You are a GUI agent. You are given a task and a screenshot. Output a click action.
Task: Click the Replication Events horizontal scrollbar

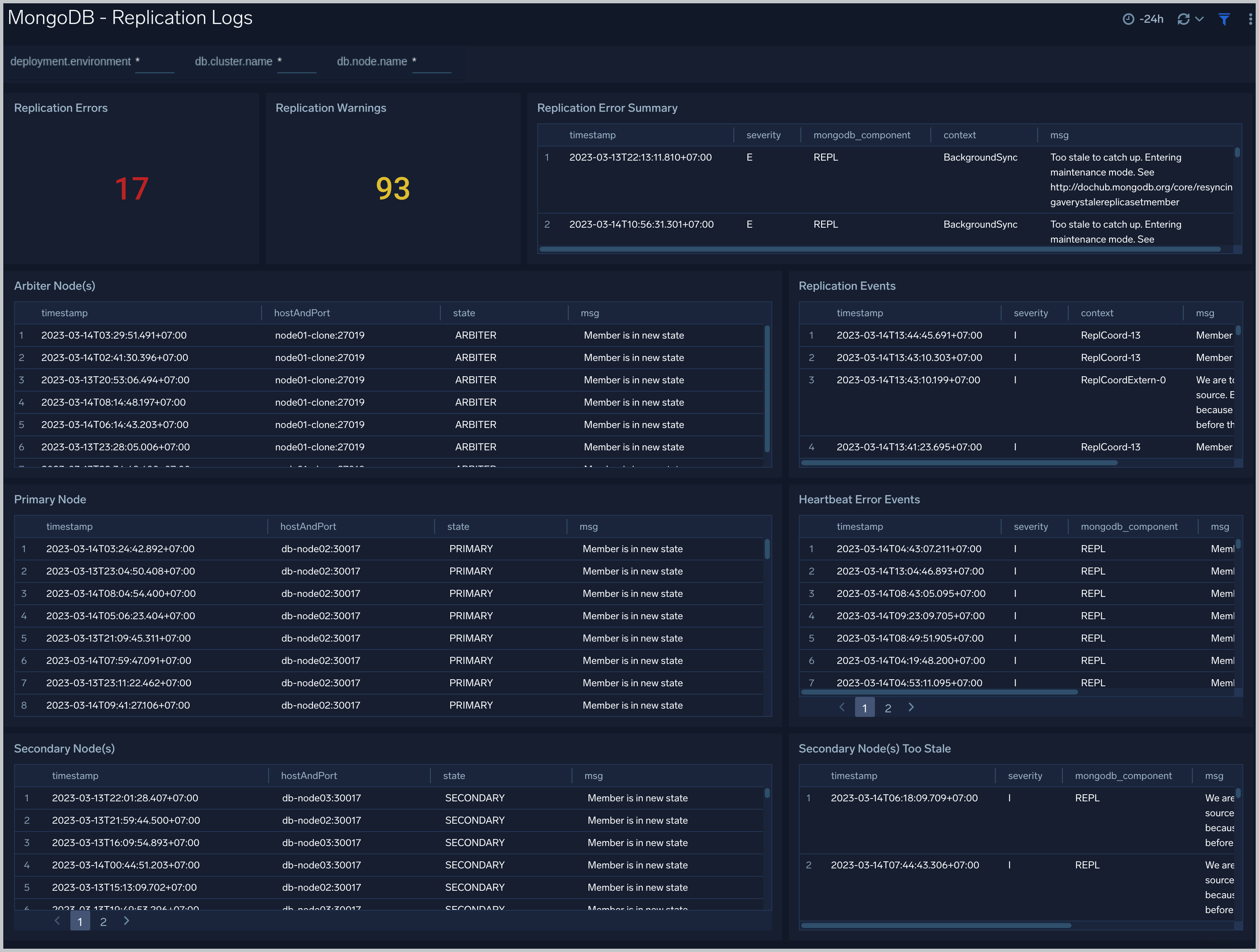pos(960,463)
